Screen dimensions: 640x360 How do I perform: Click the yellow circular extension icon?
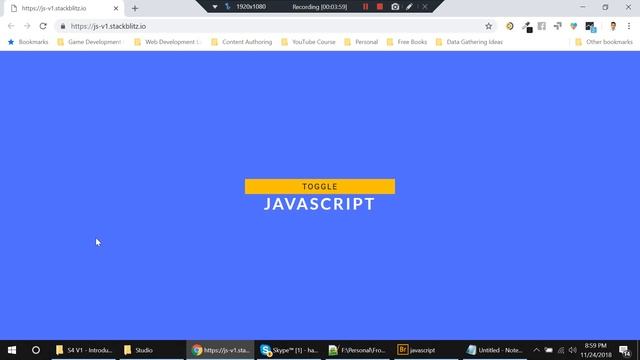pos(510,26)
